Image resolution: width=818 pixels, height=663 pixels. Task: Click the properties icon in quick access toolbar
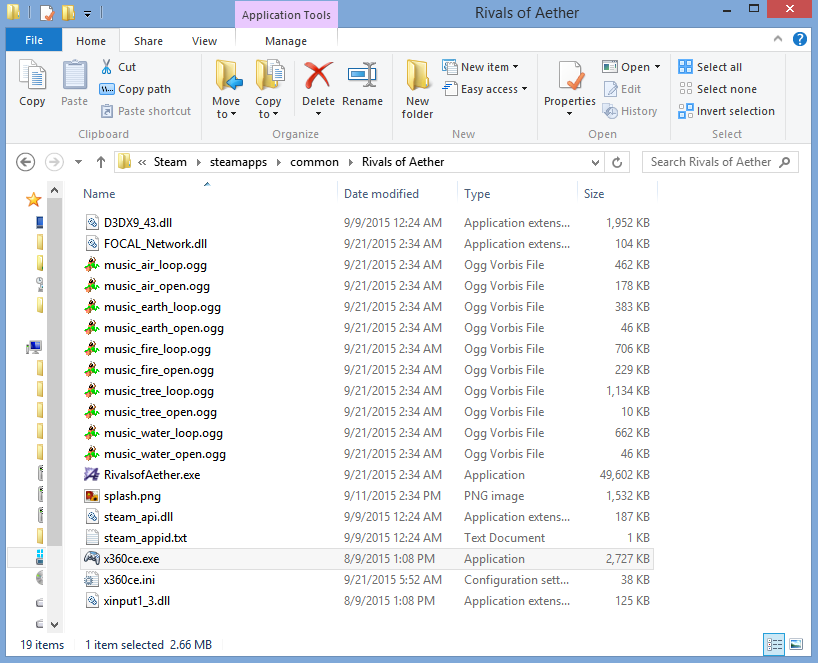tap(47, 13)
